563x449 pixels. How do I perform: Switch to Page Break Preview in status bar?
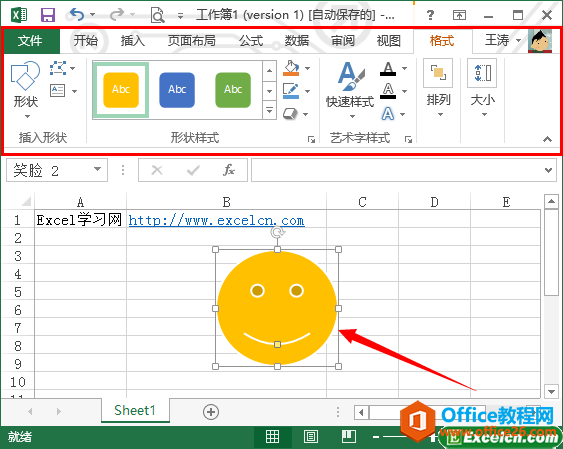click(349, 436)
